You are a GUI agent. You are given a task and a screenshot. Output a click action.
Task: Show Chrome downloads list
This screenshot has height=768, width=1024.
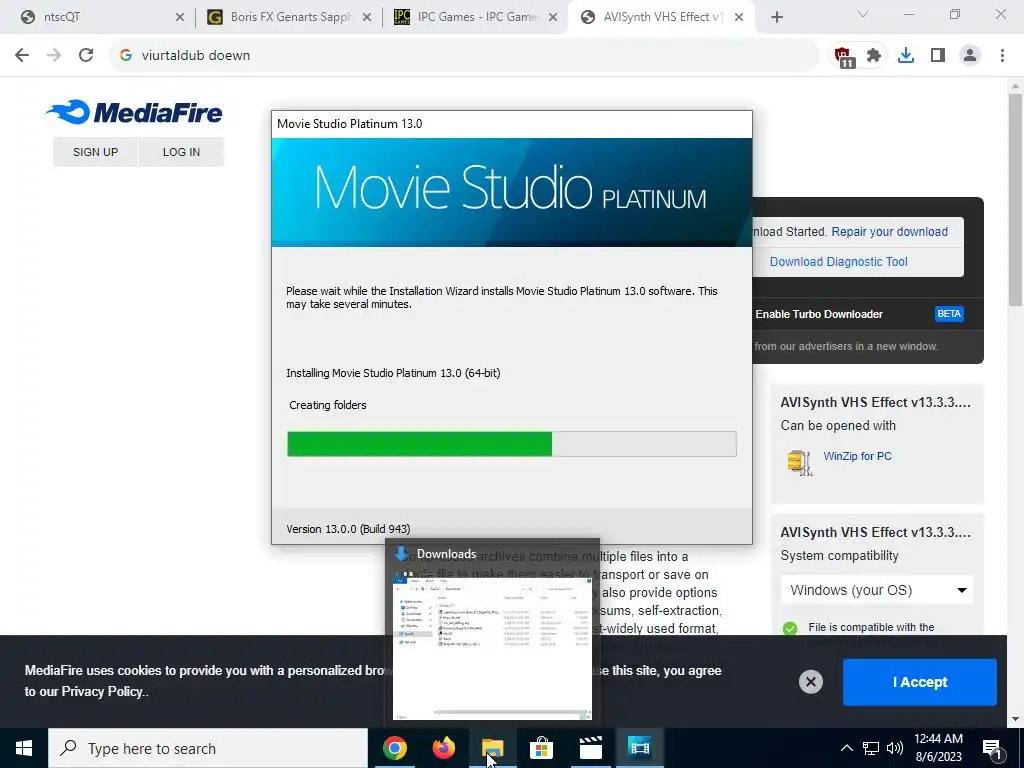point(906,56)
